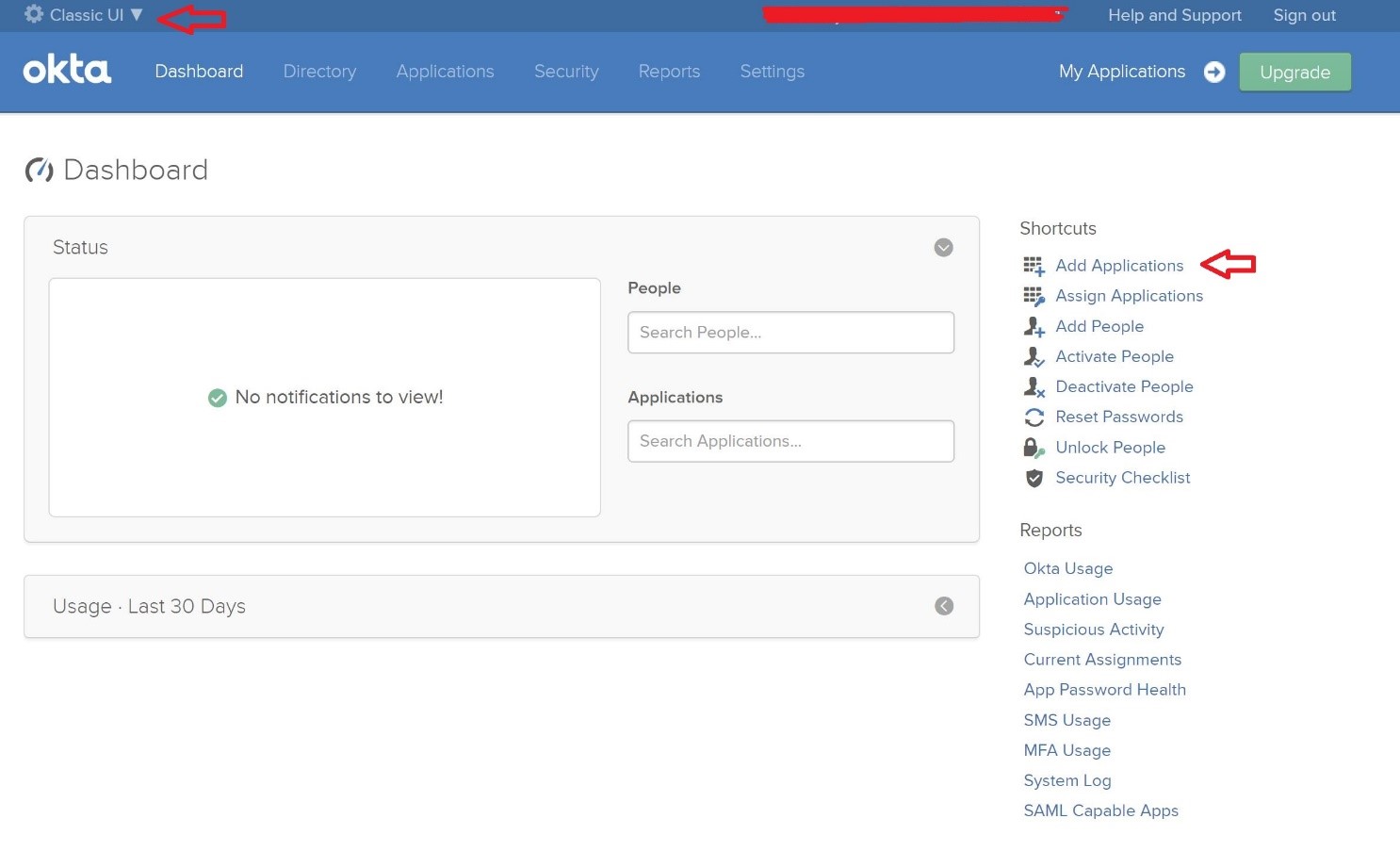
Task: Open the Reports menu in navigation bar
Action: tap(669, 72)
